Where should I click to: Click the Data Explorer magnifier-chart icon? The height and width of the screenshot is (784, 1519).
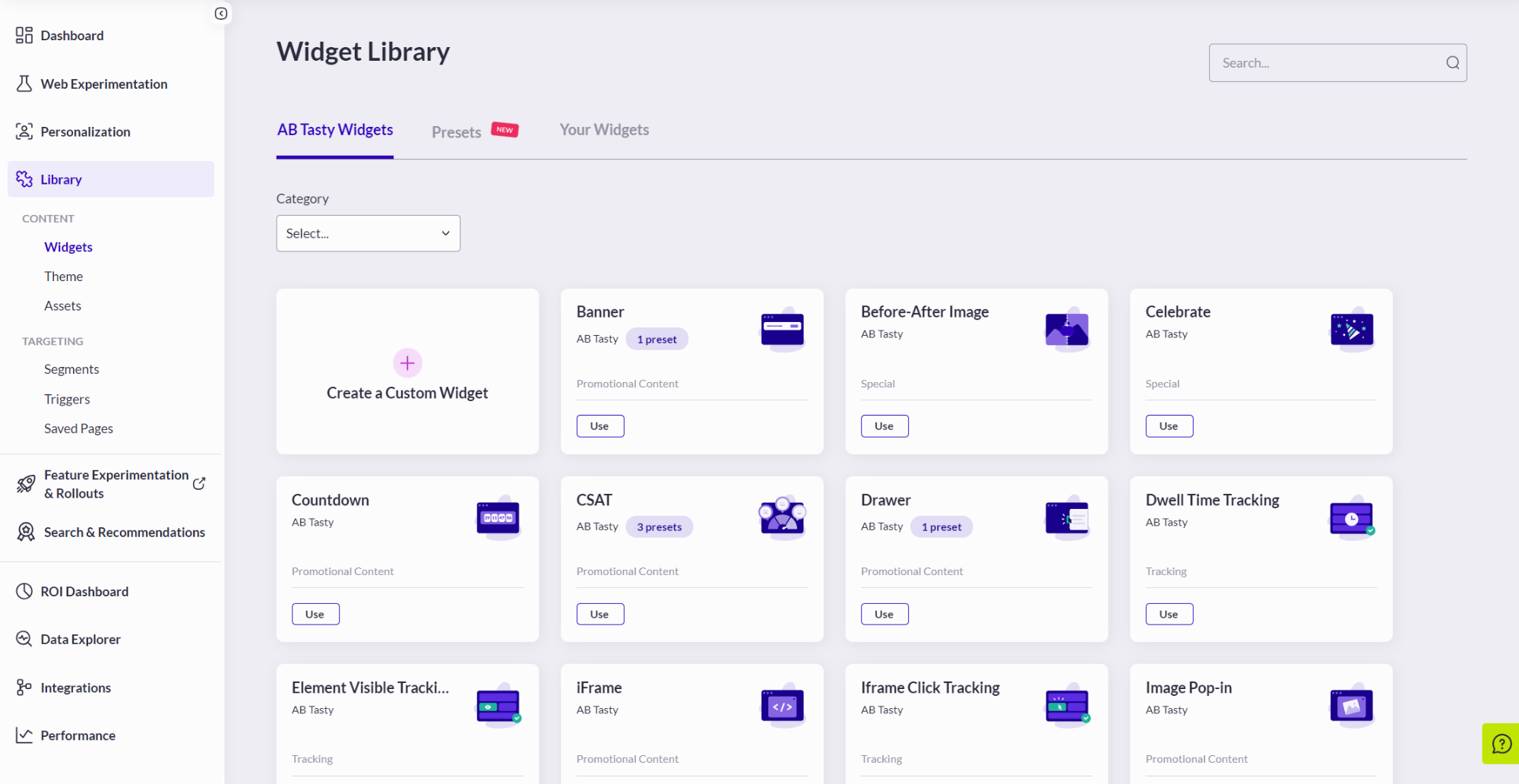[24, 639]
